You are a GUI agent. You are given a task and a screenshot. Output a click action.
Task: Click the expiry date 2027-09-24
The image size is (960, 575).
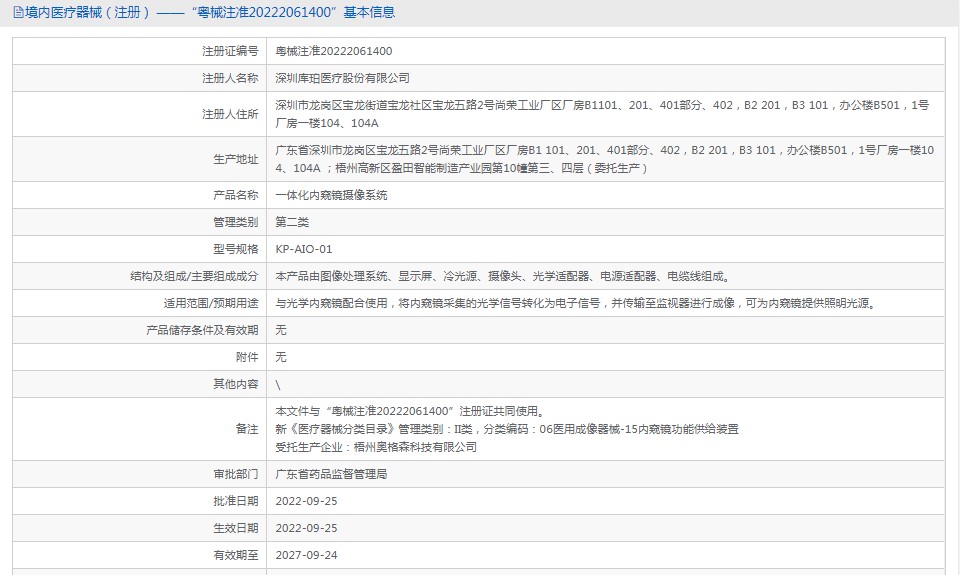click(x=306, y=555)
